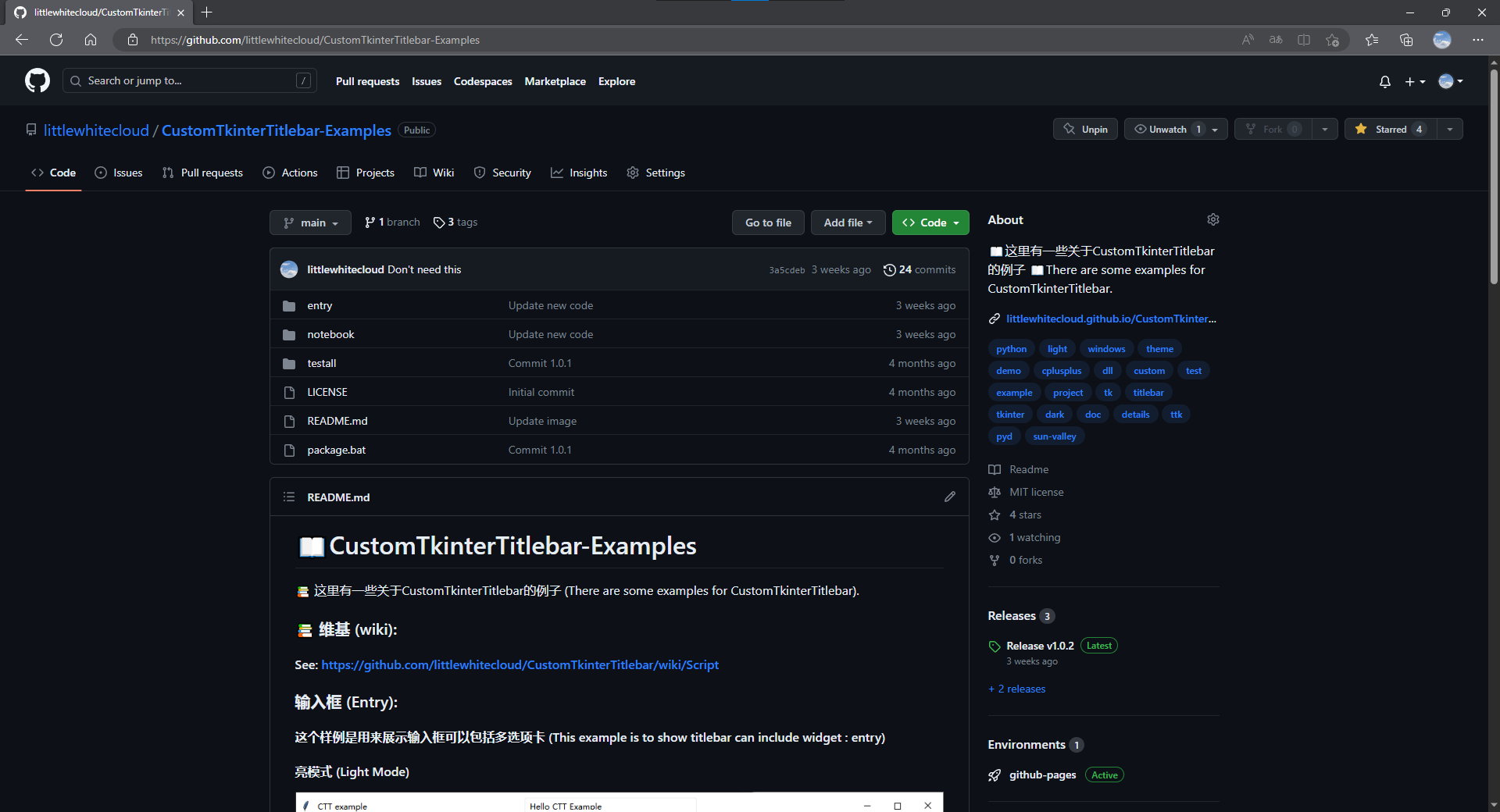
Task: Unwatch this repository
Action: point(1164,129)
